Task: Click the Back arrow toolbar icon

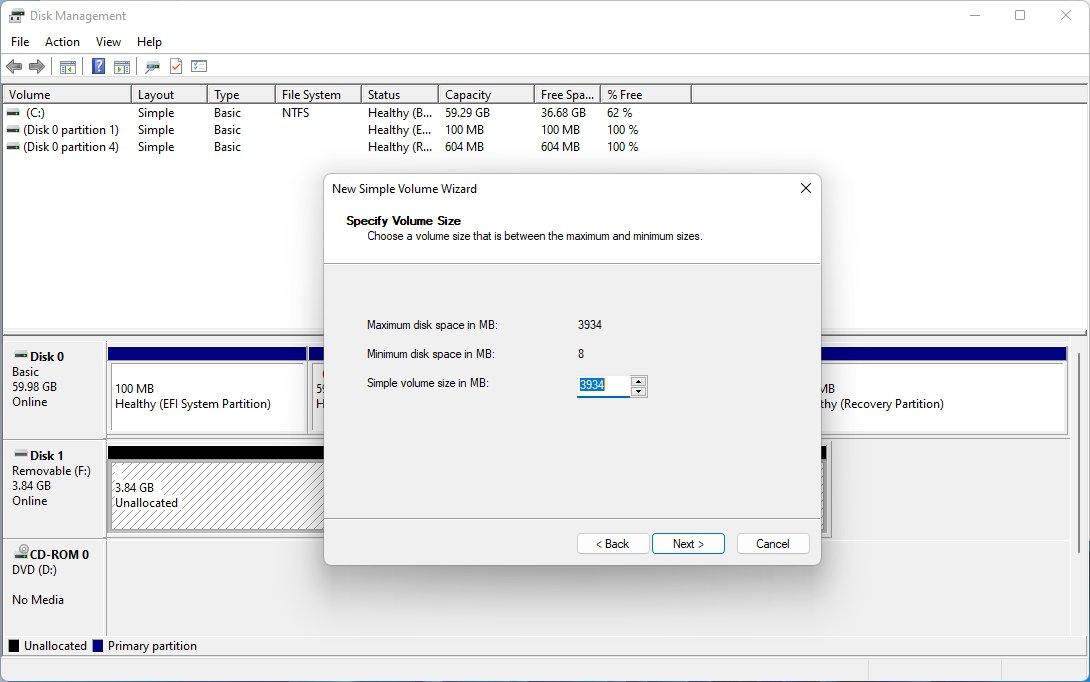Action: (x=14, y=67)
